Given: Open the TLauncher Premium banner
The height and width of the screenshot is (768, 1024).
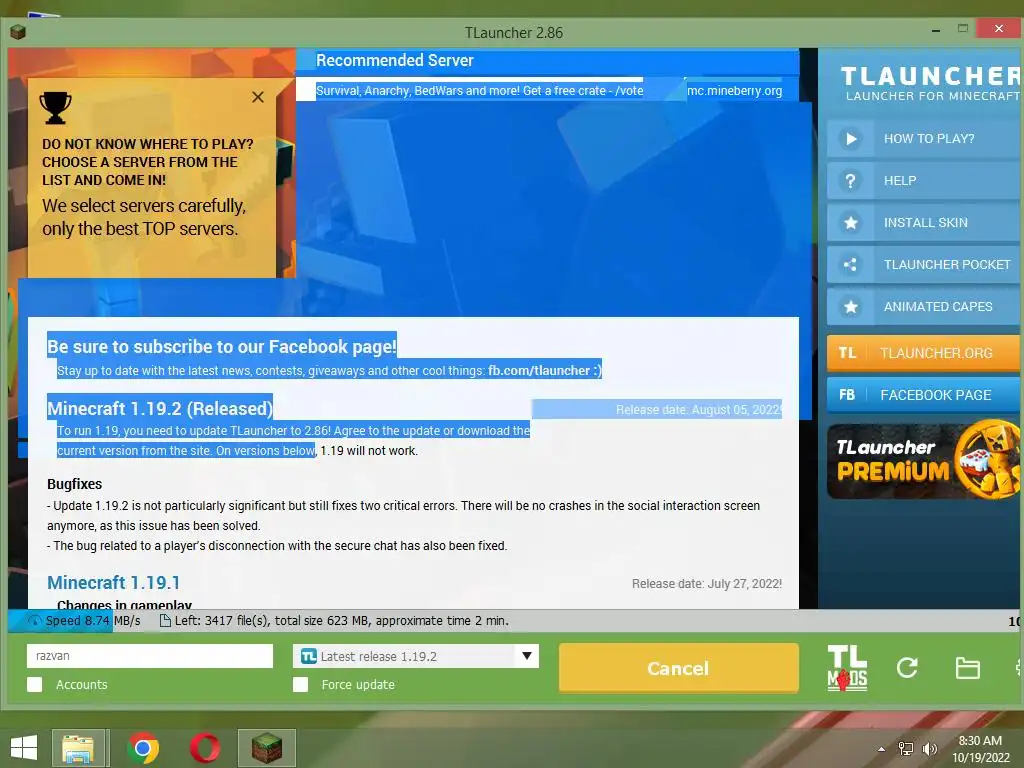Looking at the screenshot, I should [923, 461].
